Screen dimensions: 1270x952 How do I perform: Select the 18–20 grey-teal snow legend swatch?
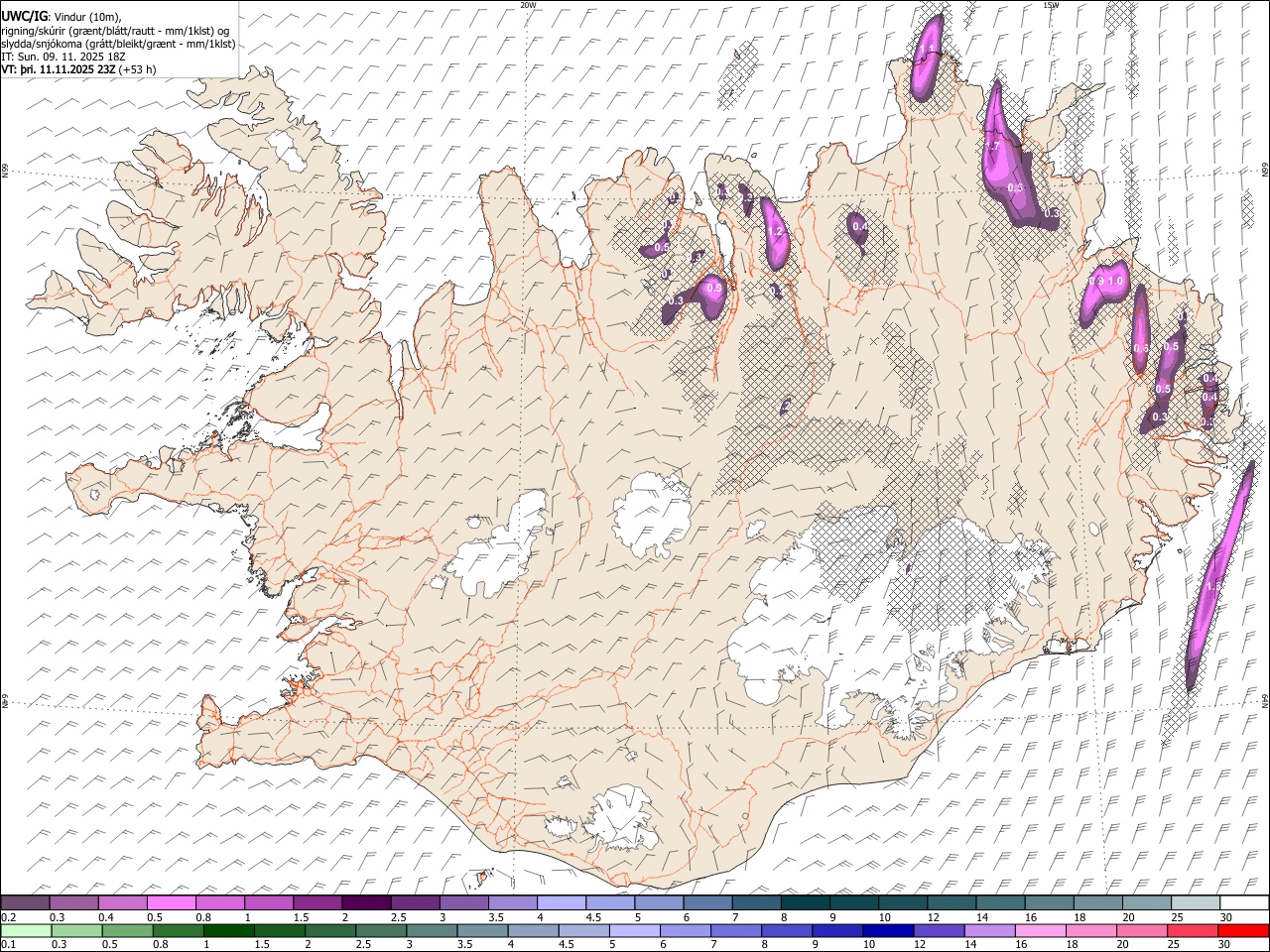click(x=1096, y=903)
